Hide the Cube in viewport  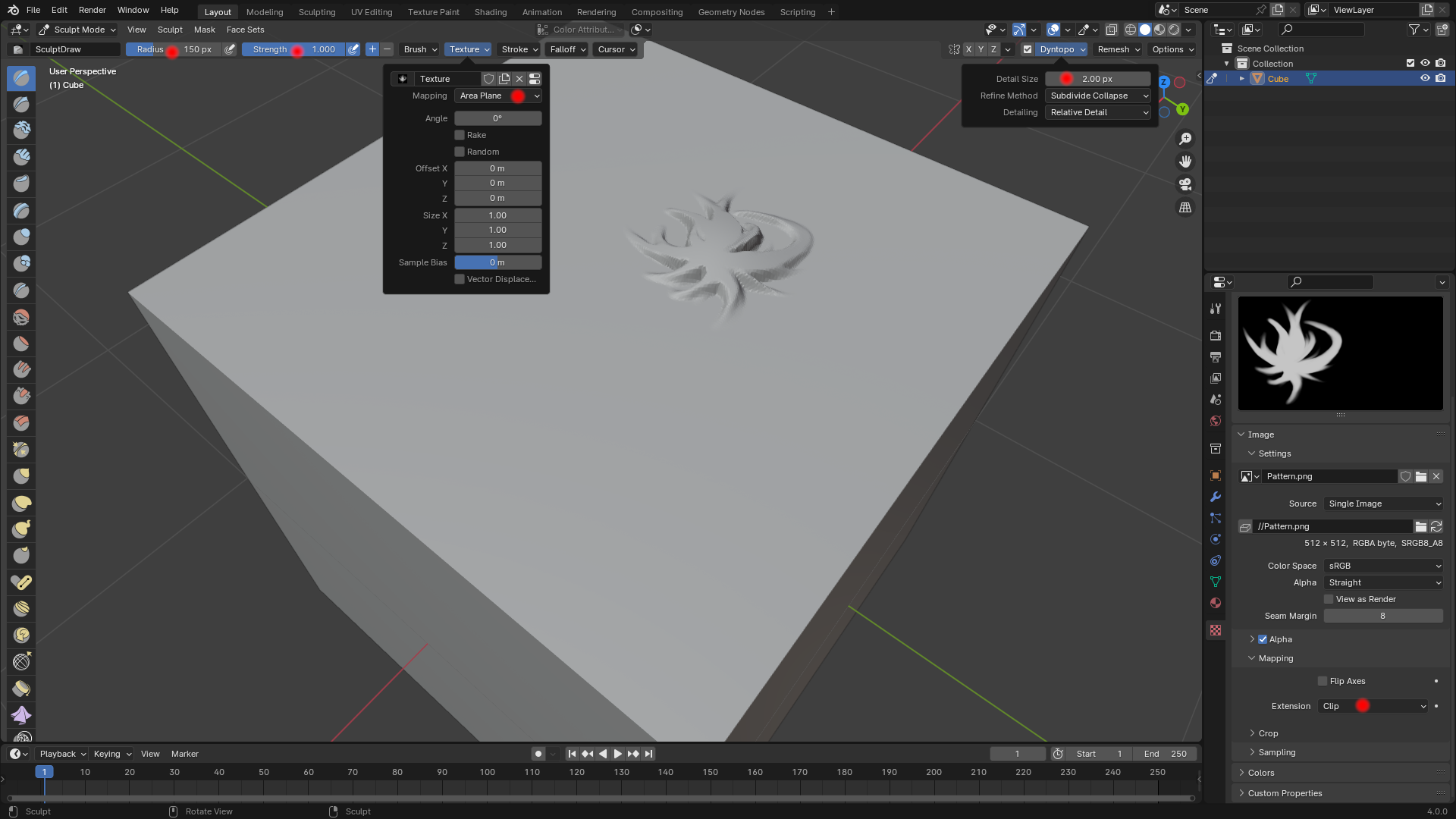tap(1425, 78)
